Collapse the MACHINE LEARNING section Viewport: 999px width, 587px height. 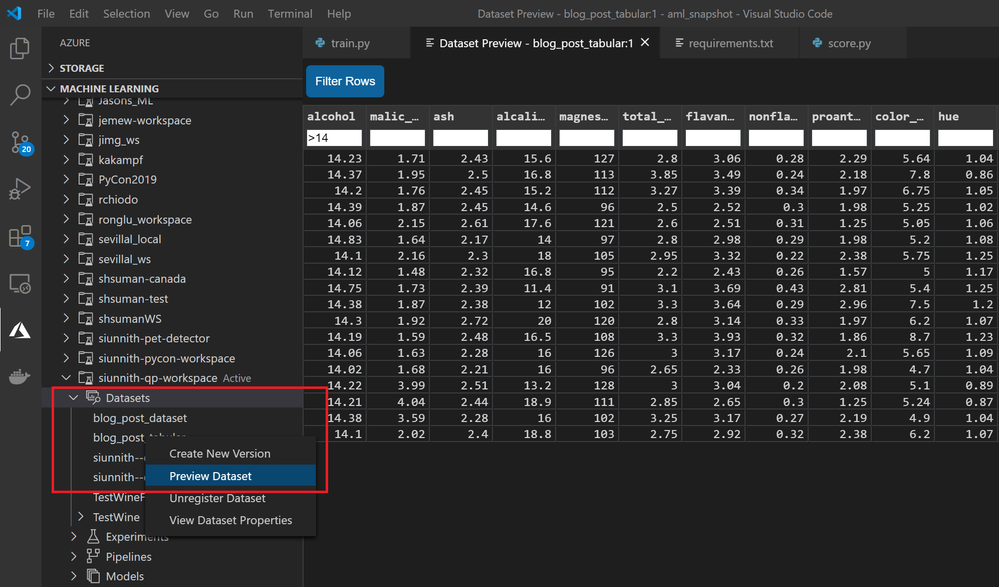tap(52, 88)
